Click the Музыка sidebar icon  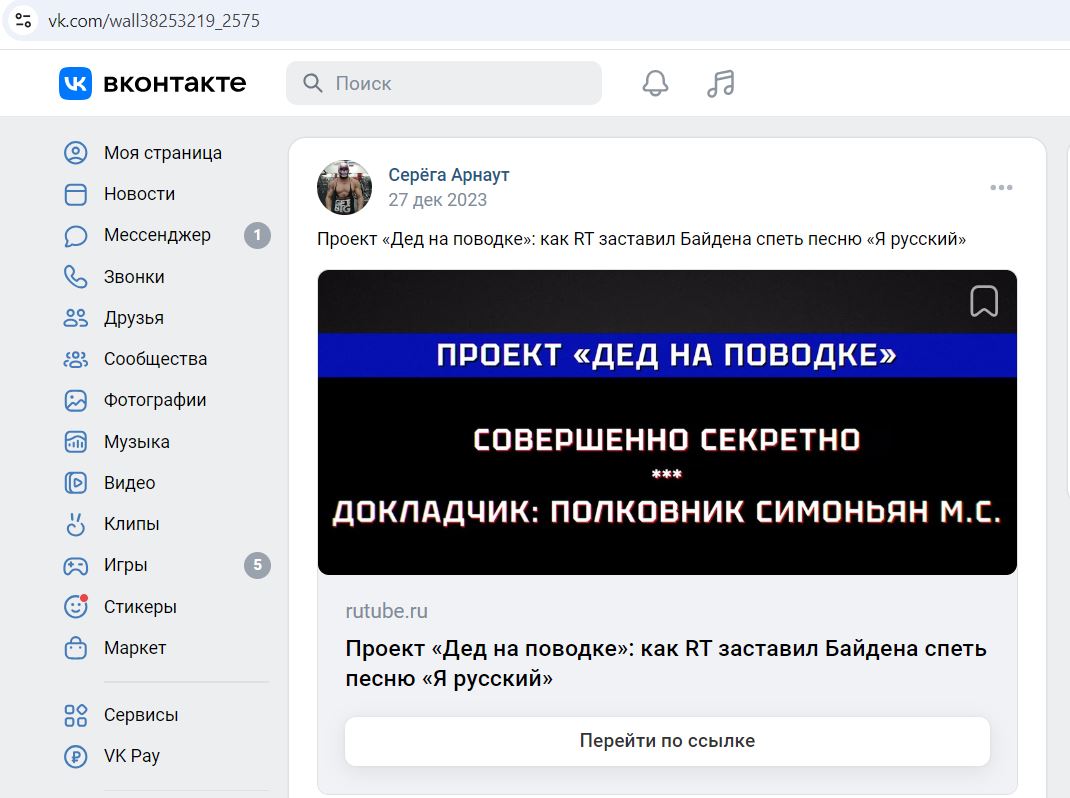76,442
